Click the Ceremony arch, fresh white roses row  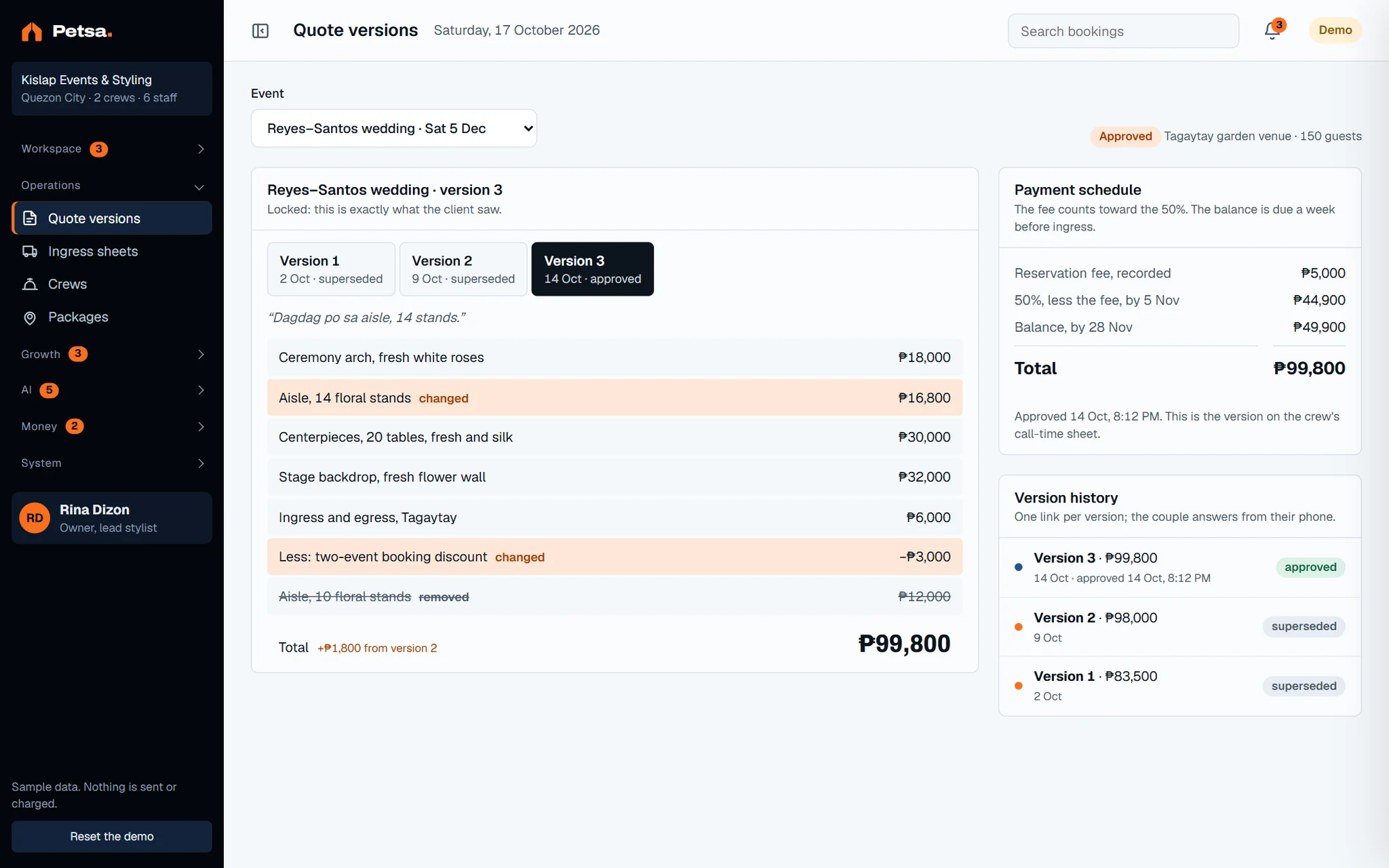click(x=614, y=357)
